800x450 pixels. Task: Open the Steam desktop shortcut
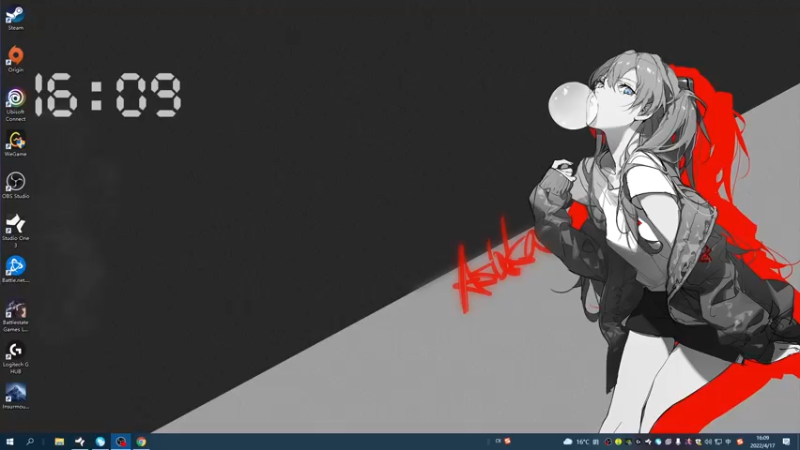click(15, 18)
